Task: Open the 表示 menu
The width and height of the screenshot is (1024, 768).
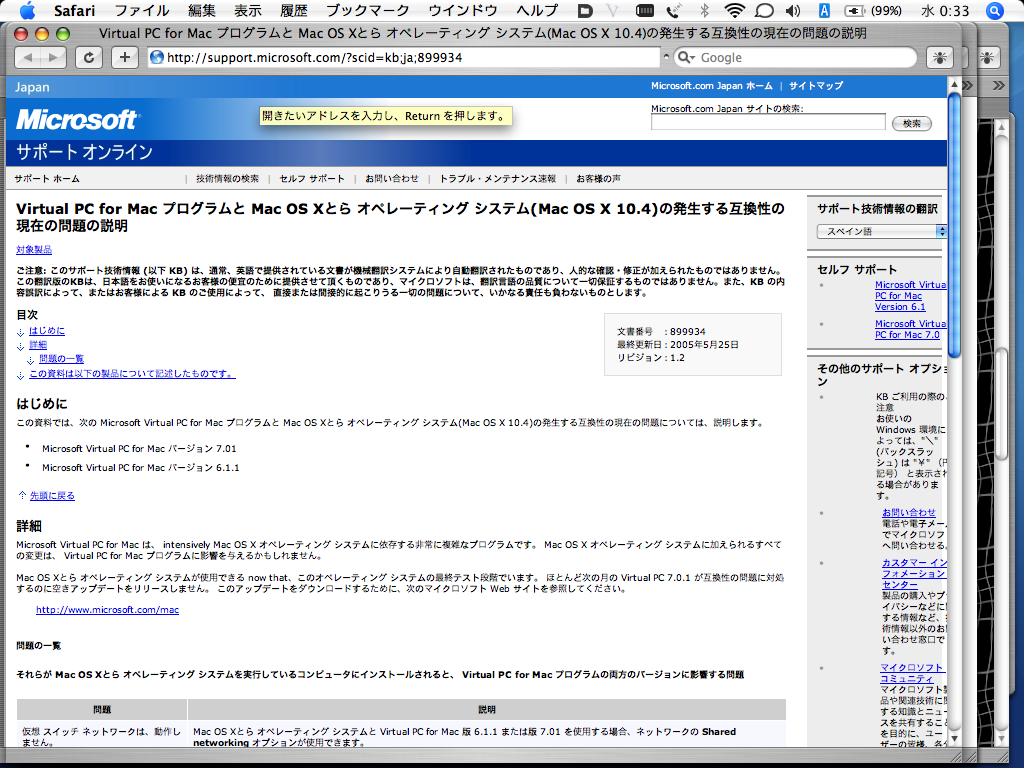Action: (x=248, y=10)
